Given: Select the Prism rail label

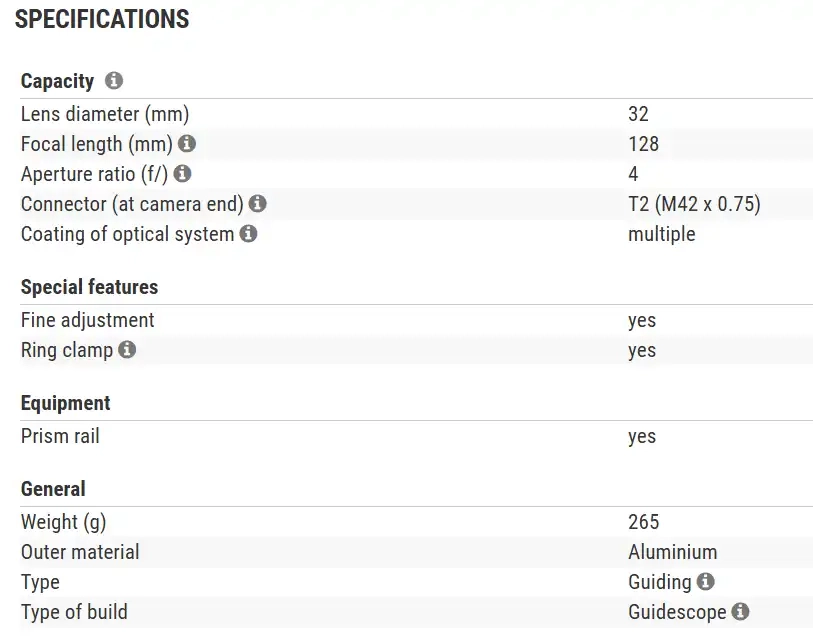Looking at the screenshot, I should pyautogui.click(x=60, y=436).
